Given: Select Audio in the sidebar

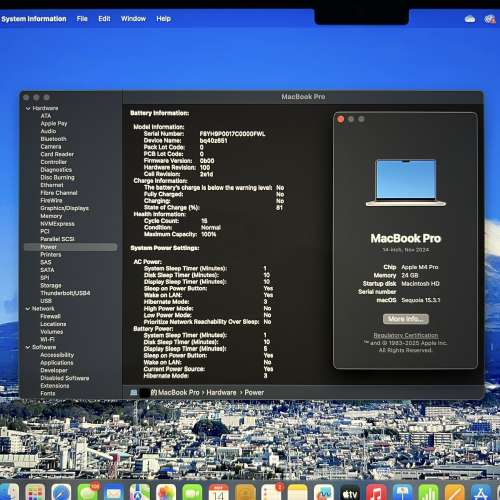Looking at the screenshot, I should point(48,131).
